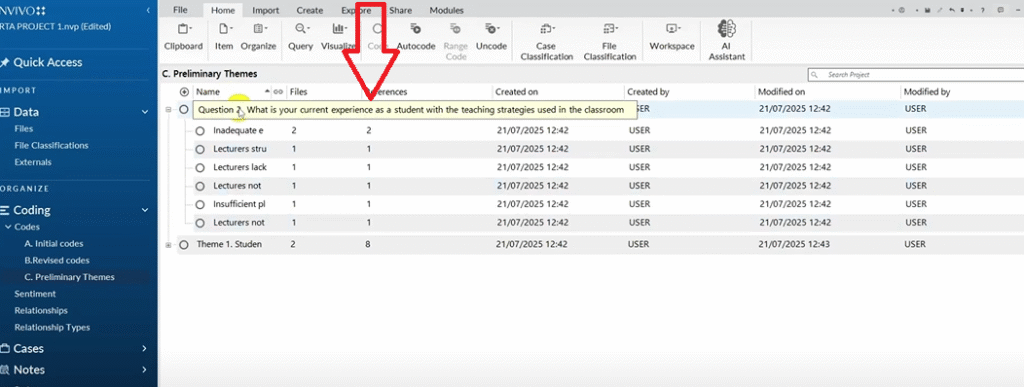Open the Item ribbon menu

point(224,37)
